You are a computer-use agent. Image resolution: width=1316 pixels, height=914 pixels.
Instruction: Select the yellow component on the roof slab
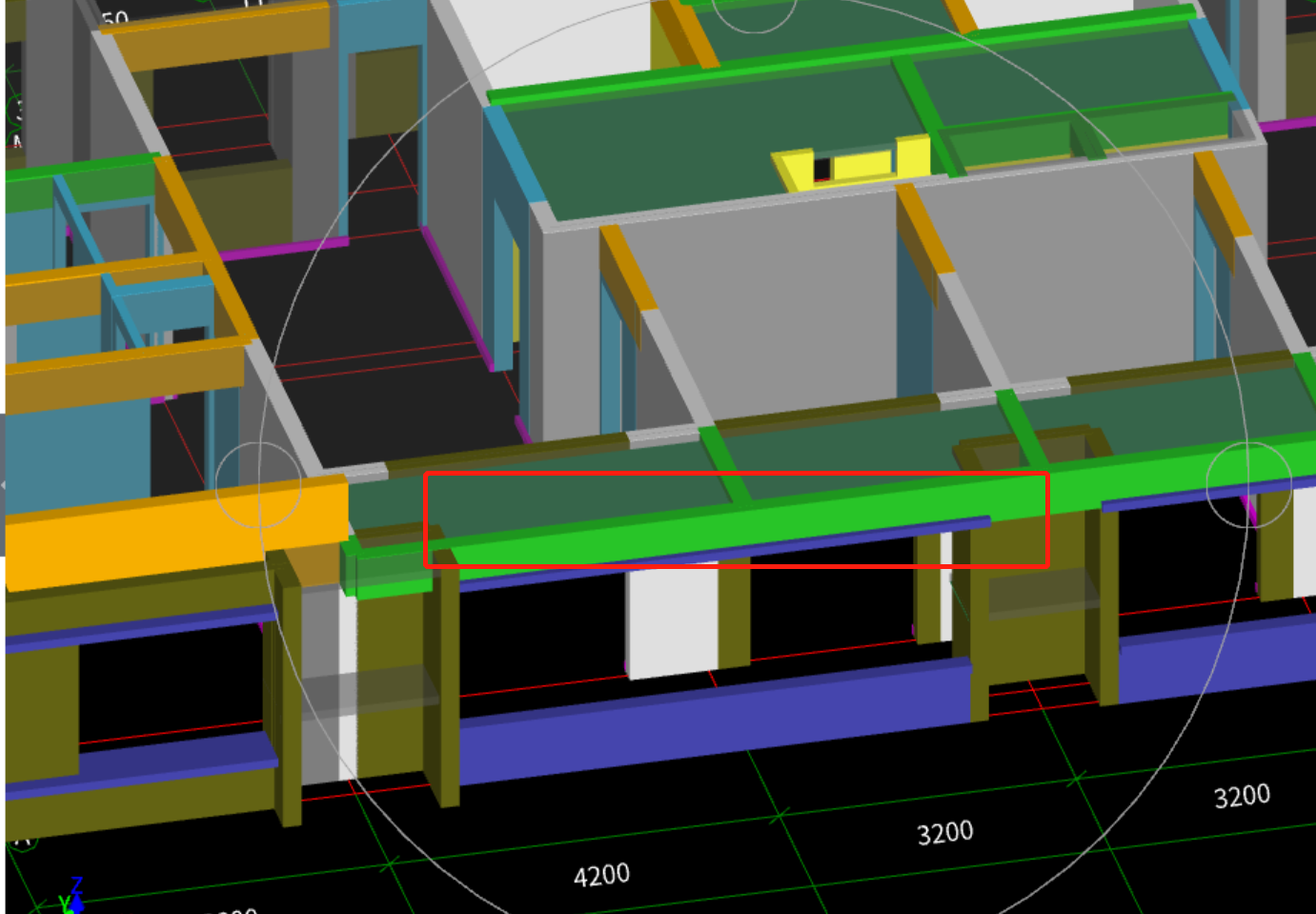coord(851,163)
